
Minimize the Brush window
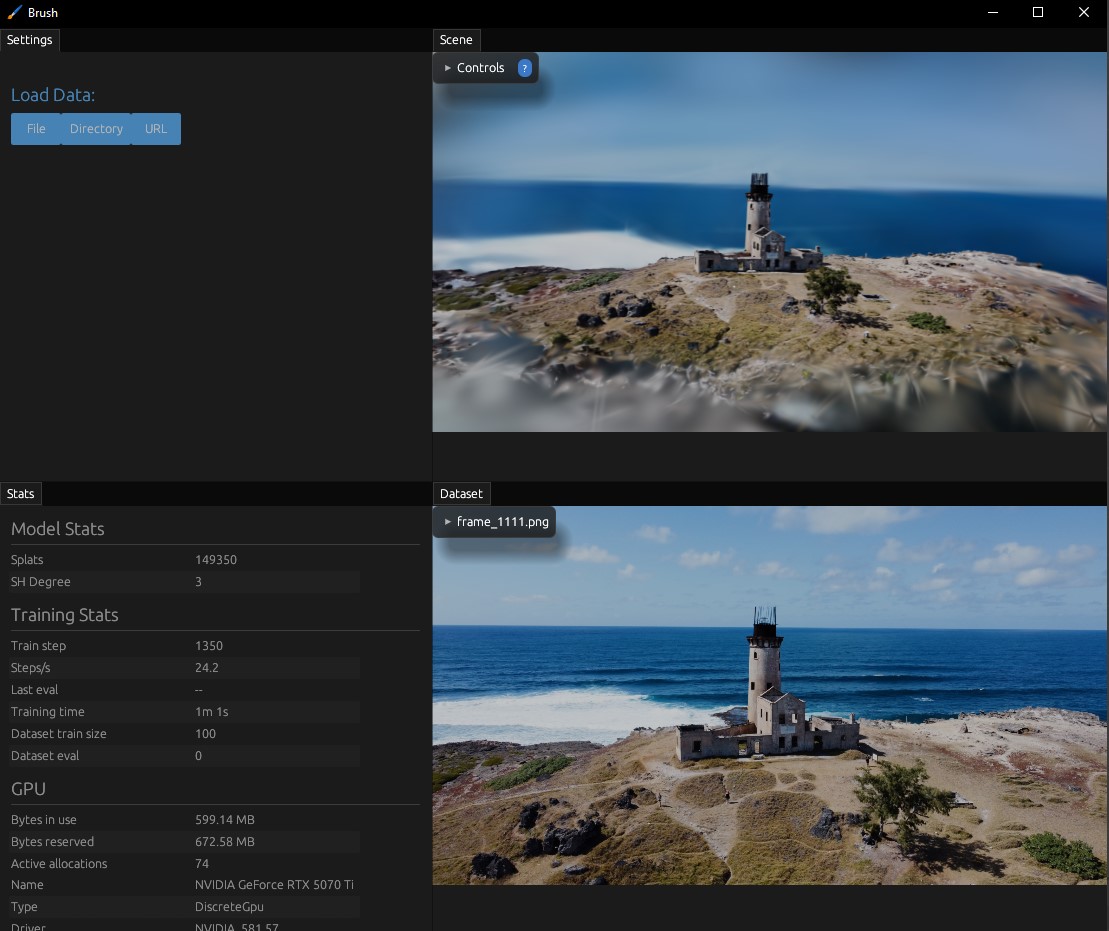(993, 12)
